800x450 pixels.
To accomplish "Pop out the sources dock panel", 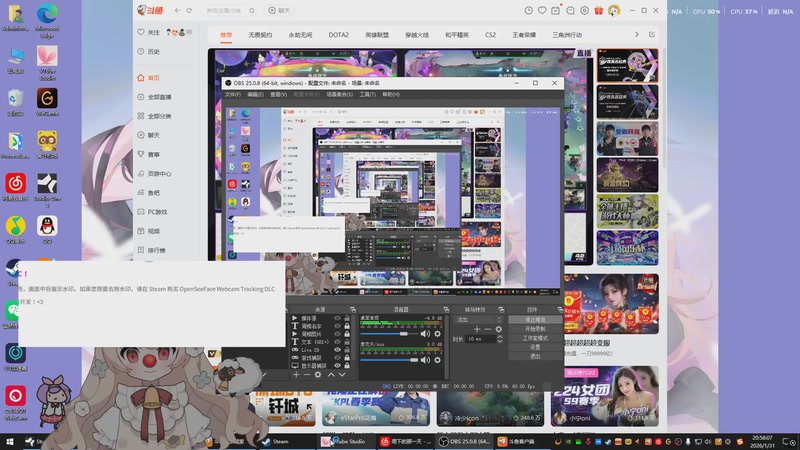I will click(353, 310).
